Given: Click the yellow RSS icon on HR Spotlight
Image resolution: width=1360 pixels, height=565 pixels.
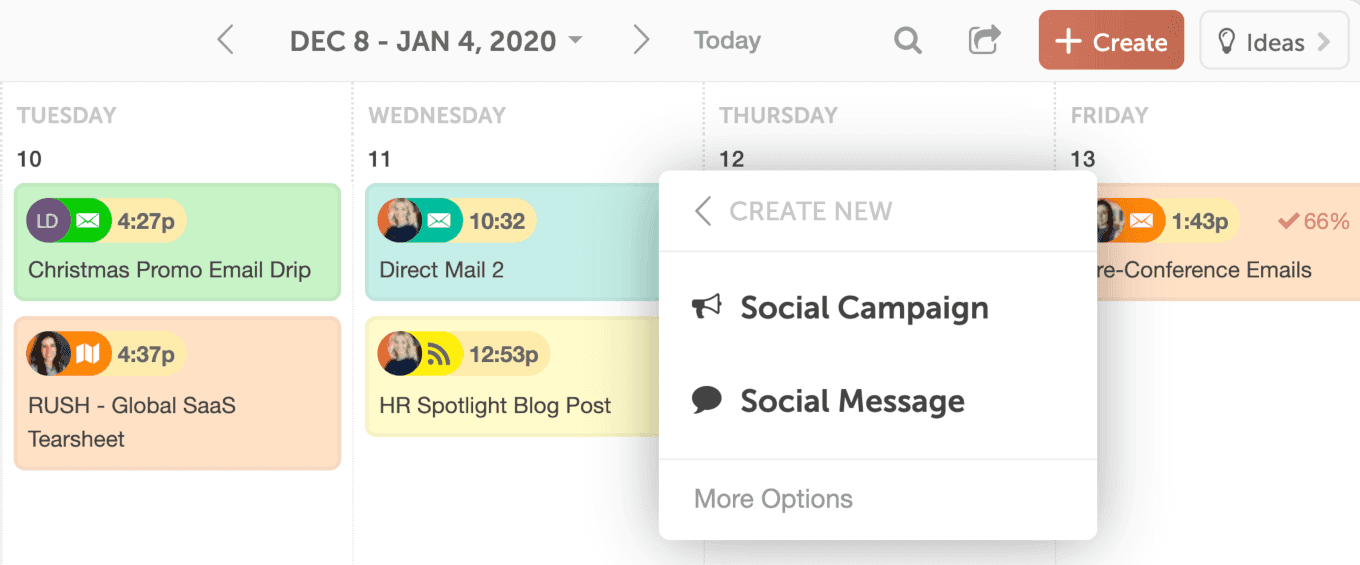Looking at the screenshot, I should (440, 354).
